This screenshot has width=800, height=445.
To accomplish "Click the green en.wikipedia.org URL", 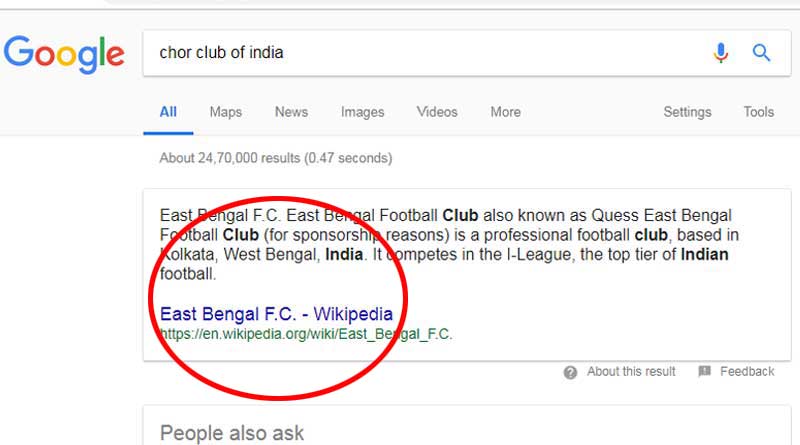I will 306,334.
